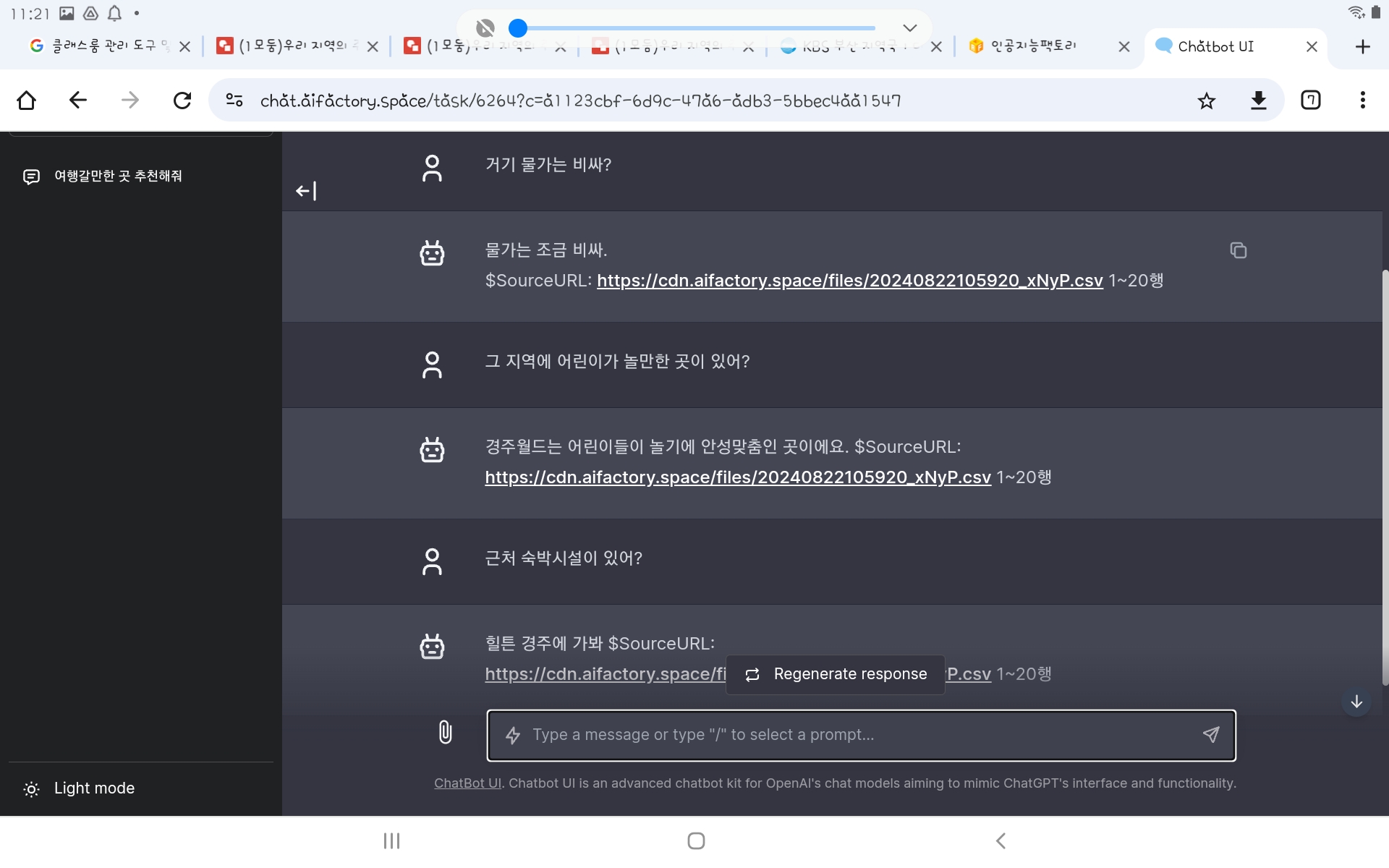Click the lightning prompt icon in message box

click(x=513, y=735)
